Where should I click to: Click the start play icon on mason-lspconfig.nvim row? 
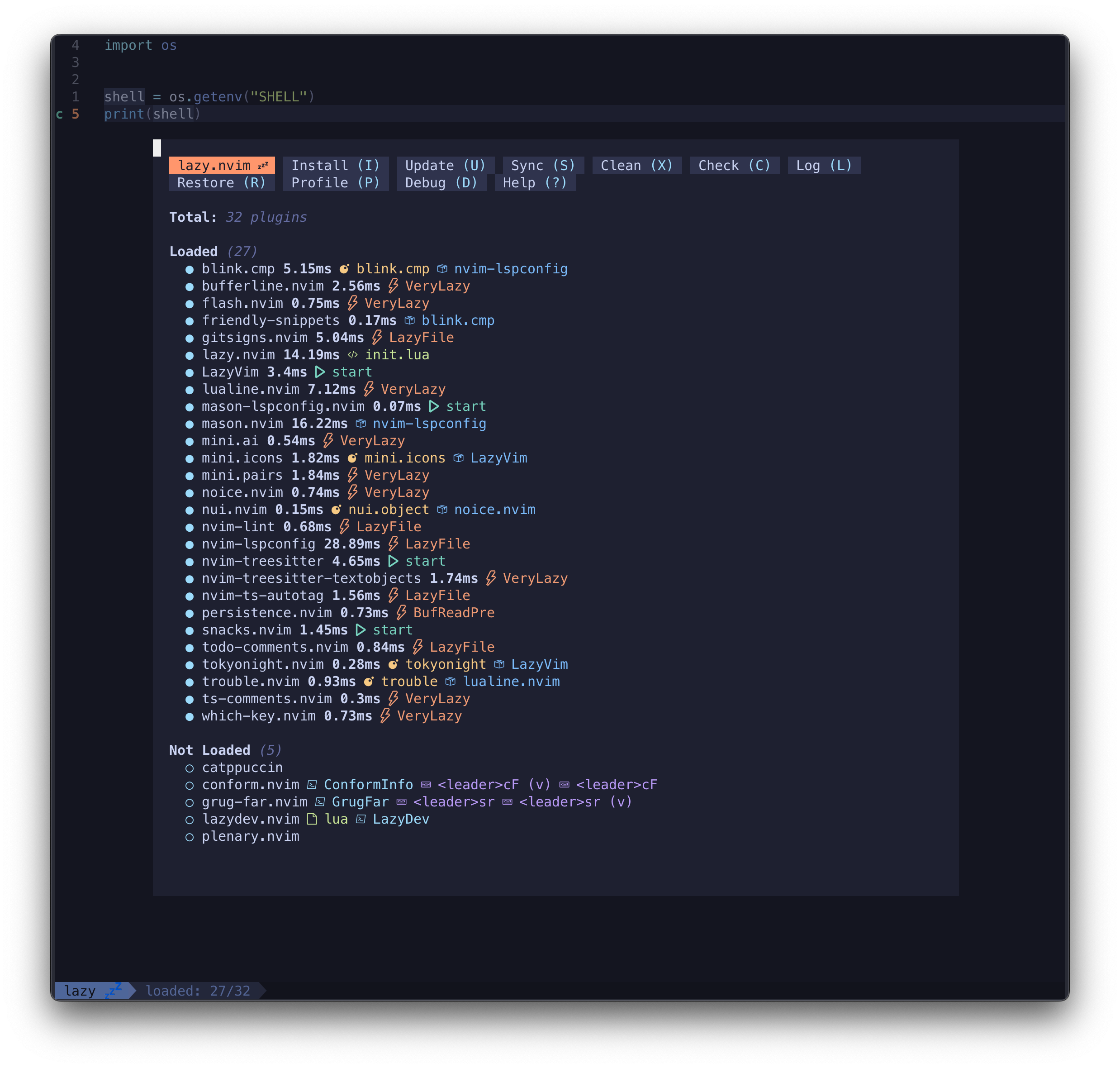coord(434,406)
